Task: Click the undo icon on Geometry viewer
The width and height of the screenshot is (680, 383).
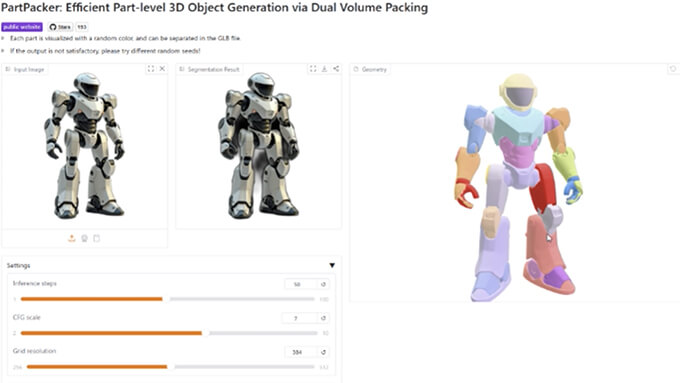Action: coord(673,69)
